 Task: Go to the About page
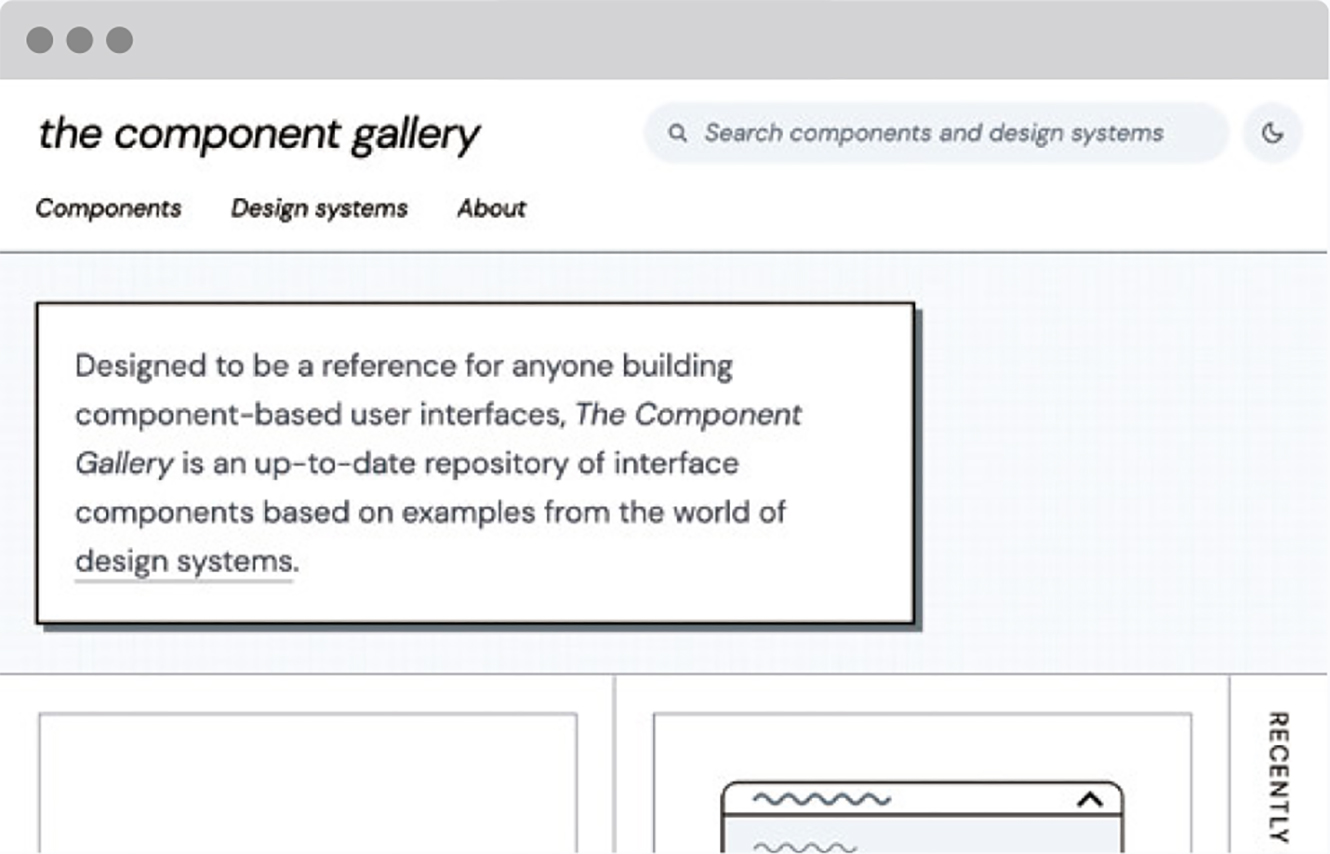tap(491, 208)
